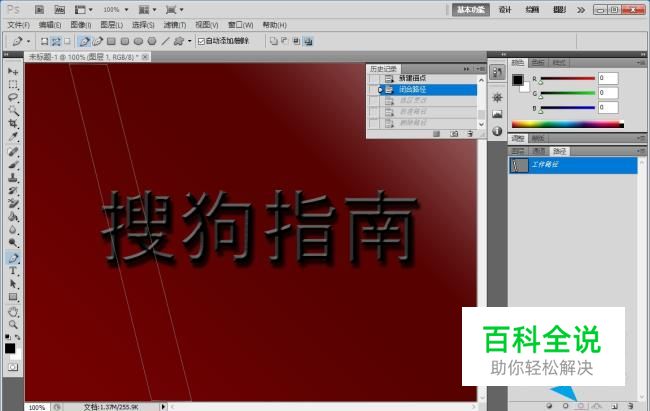
Task: Set history brush source for 闭合路径 state
Action: click(374, 90)
